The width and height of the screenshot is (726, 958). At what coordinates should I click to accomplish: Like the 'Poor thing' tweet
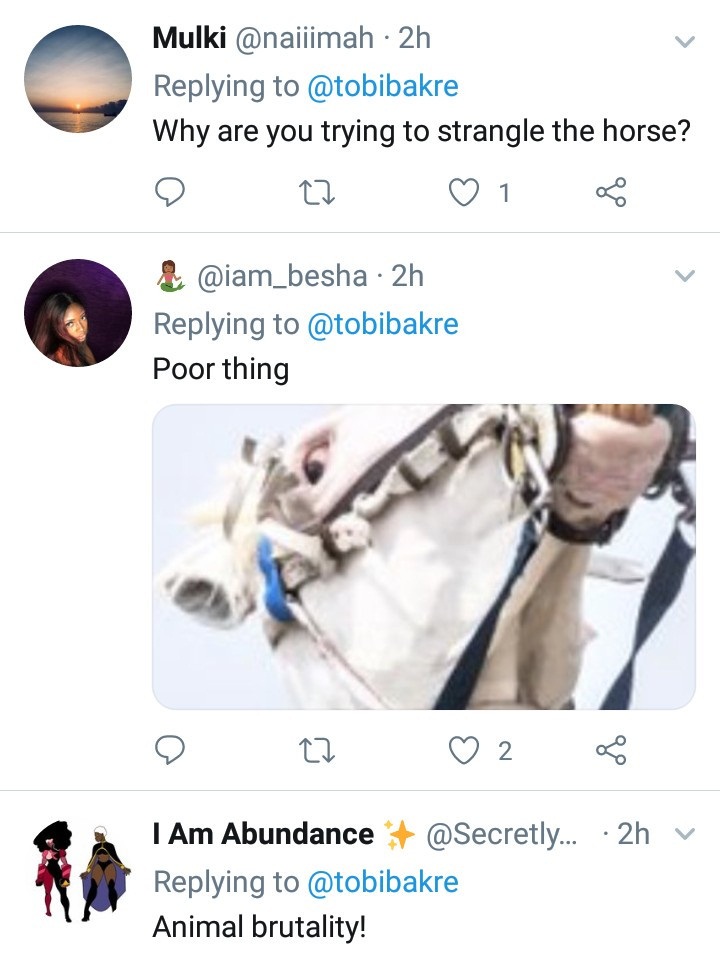464,750
